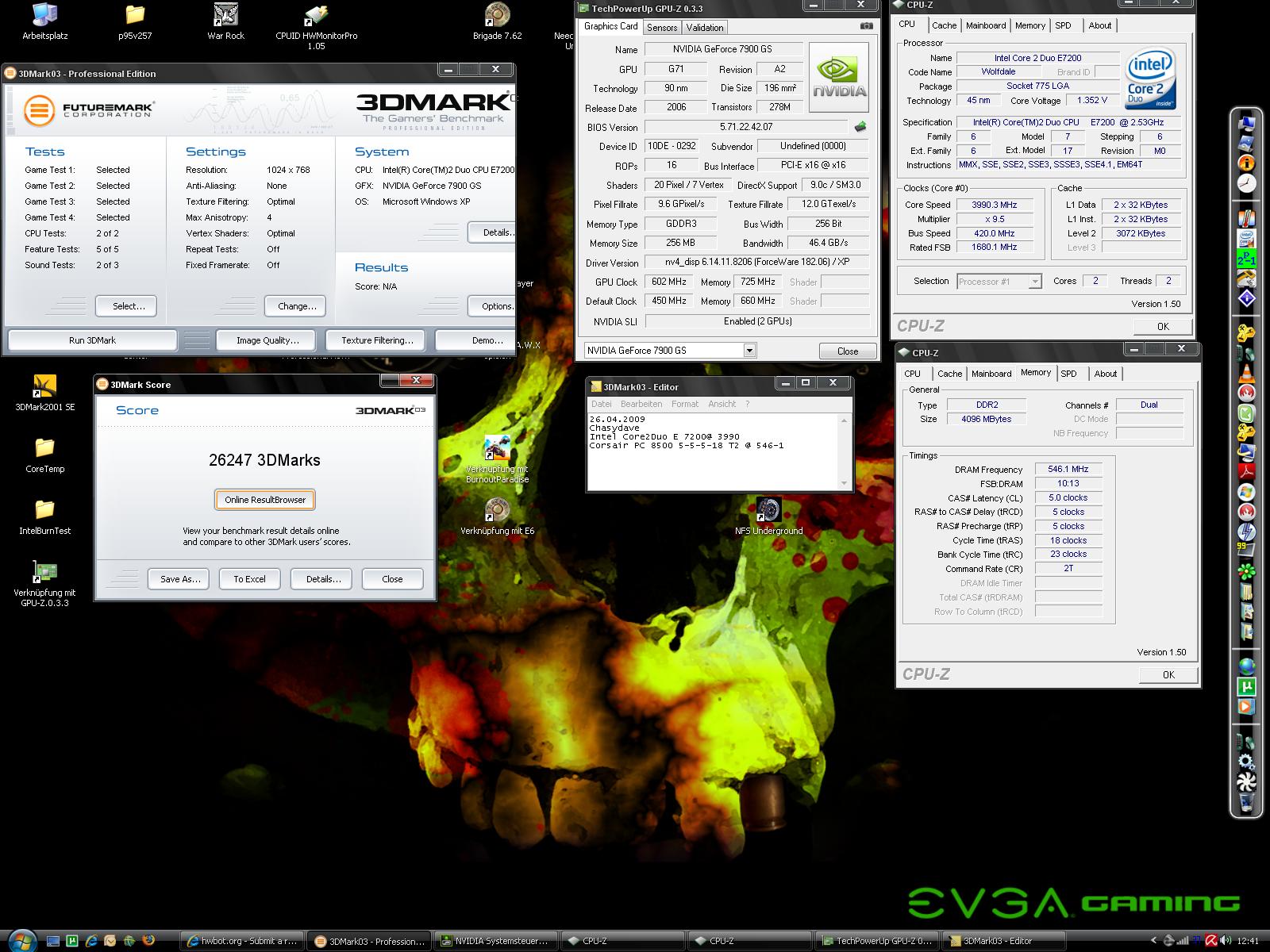Click the Select... button under Tests
Image resolution: width=1270 pixels, height=952 pixels.
coord(125,306)
